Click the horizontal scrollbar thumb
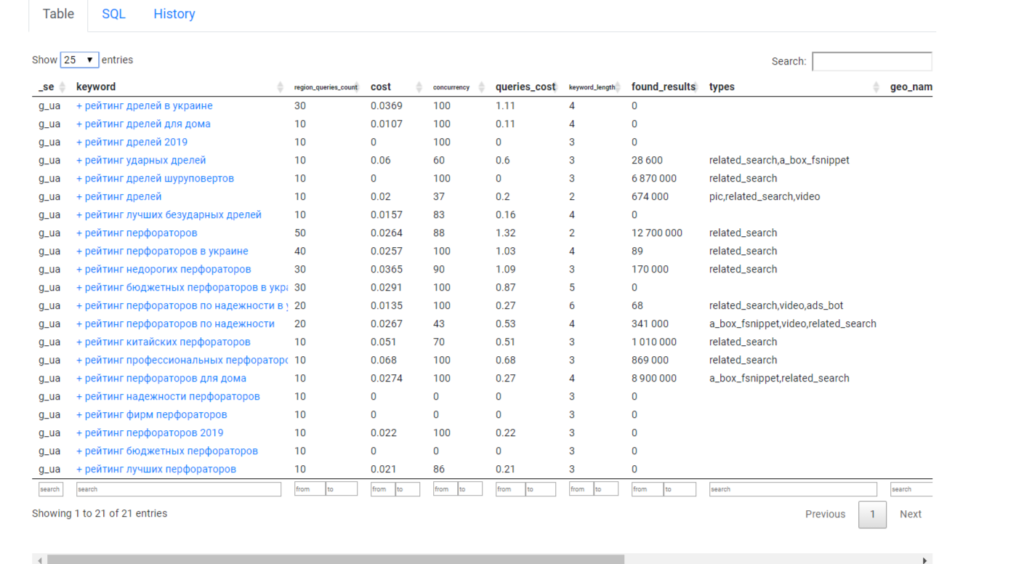1024x564 pixels. coord(335,559)
